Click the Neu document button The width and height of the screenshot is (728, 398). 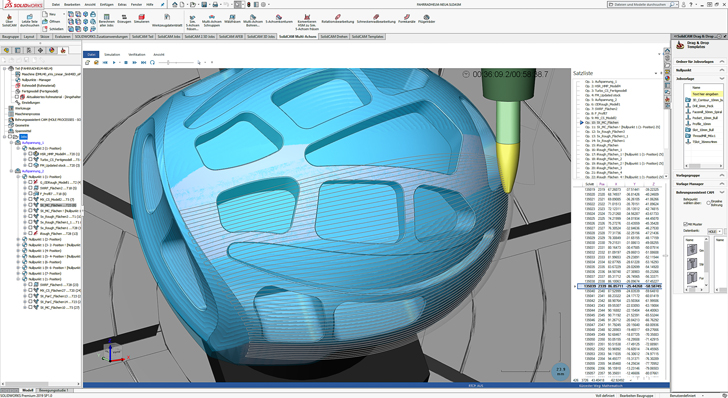click(49, 14)
